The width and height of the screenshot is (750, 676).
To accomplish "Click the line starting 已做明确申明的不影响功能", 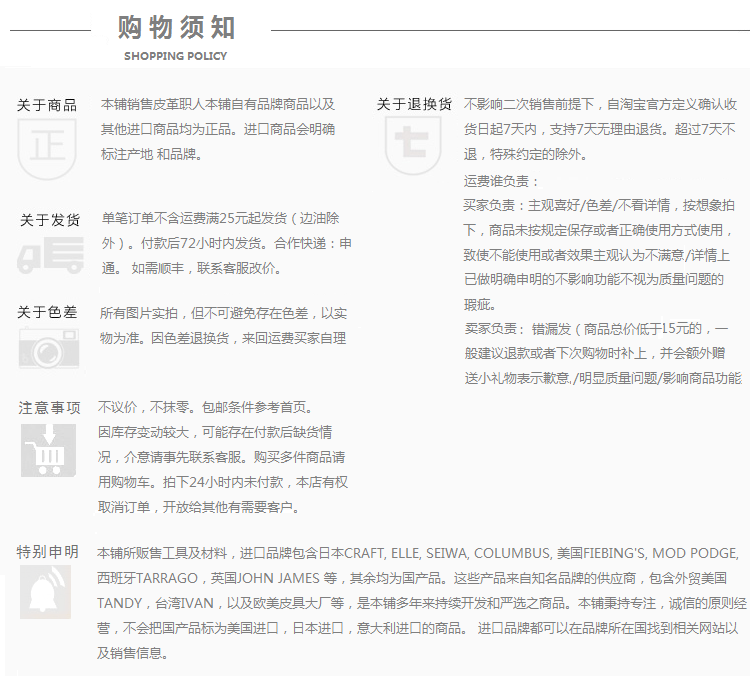I will click(x=594, y=279).
